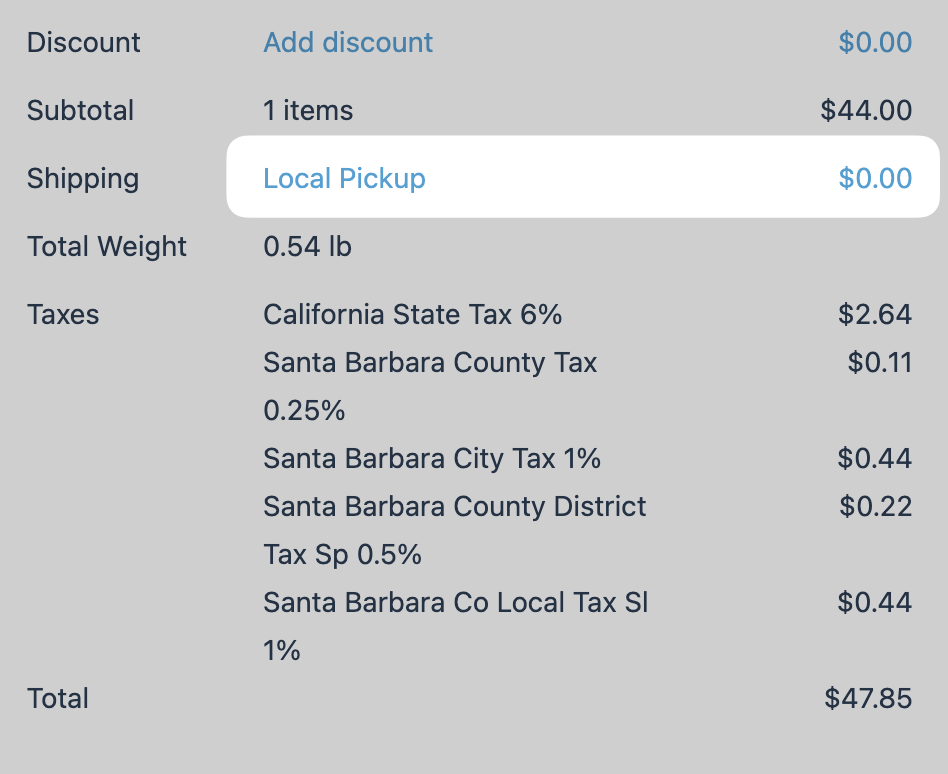Viewport: 948px width, 774px height.
Task: Choose the Local Pickup shipping link
Action: pos(344,178)
